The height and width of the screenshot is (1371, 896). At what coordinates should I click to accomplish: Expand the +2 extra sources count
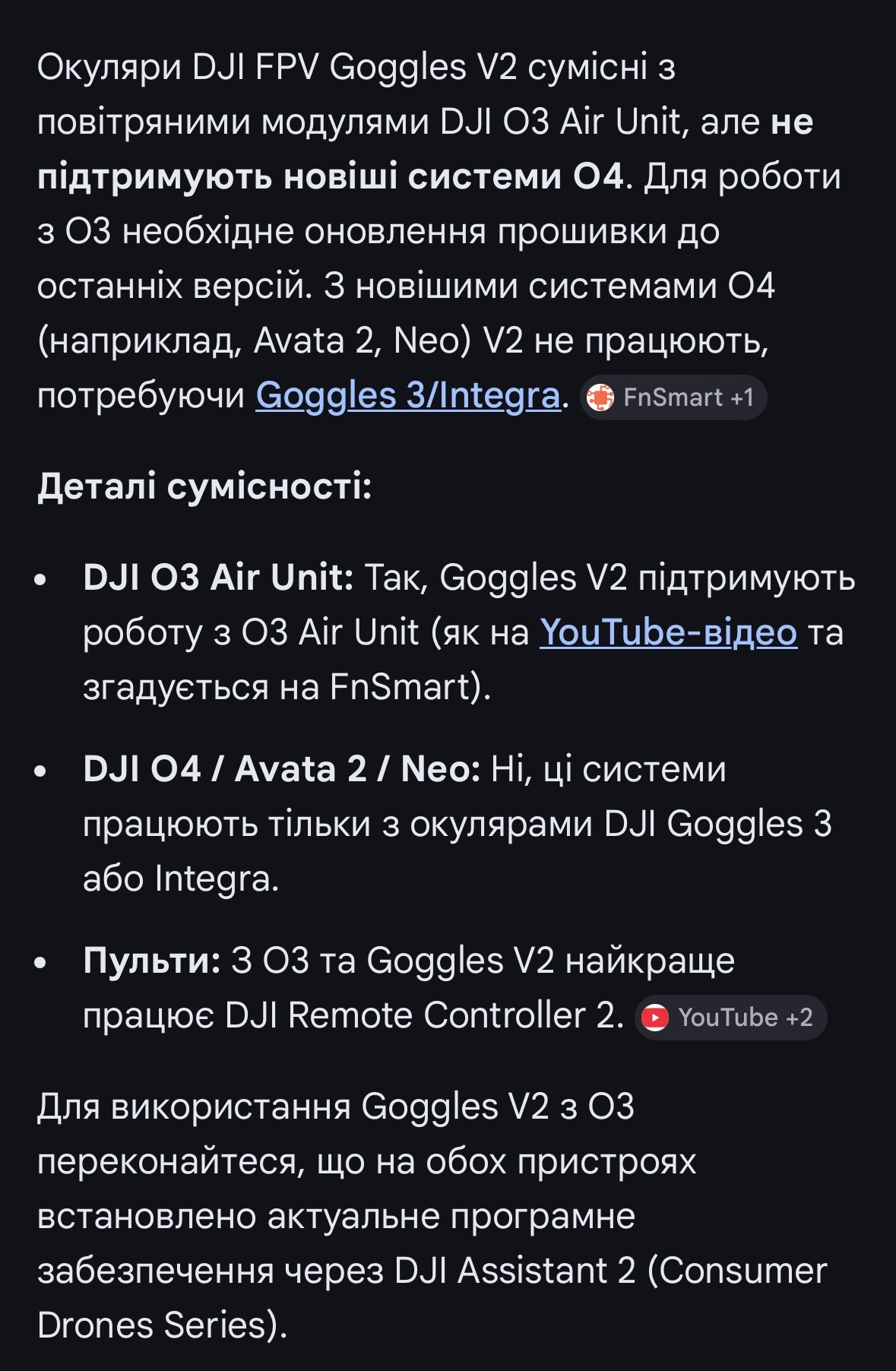click(799, 1018)
